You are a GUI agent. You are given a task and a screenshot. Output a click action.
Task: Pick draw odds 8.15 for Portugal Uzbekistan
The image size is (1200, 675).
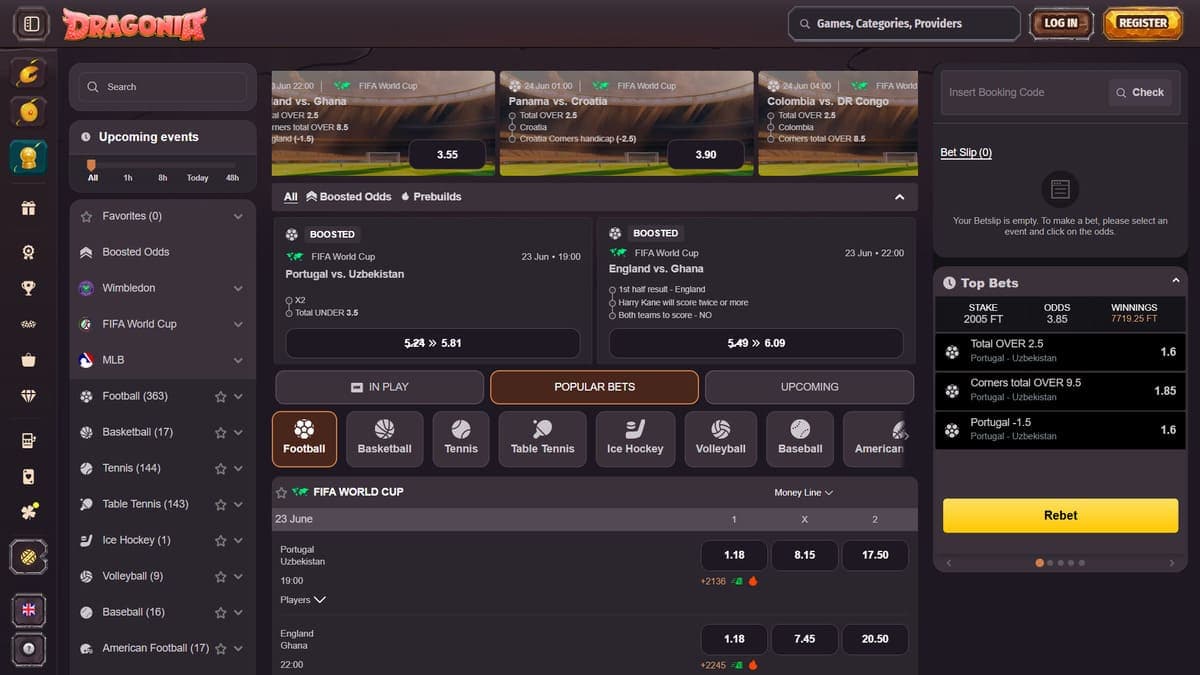tap(805, 555)
